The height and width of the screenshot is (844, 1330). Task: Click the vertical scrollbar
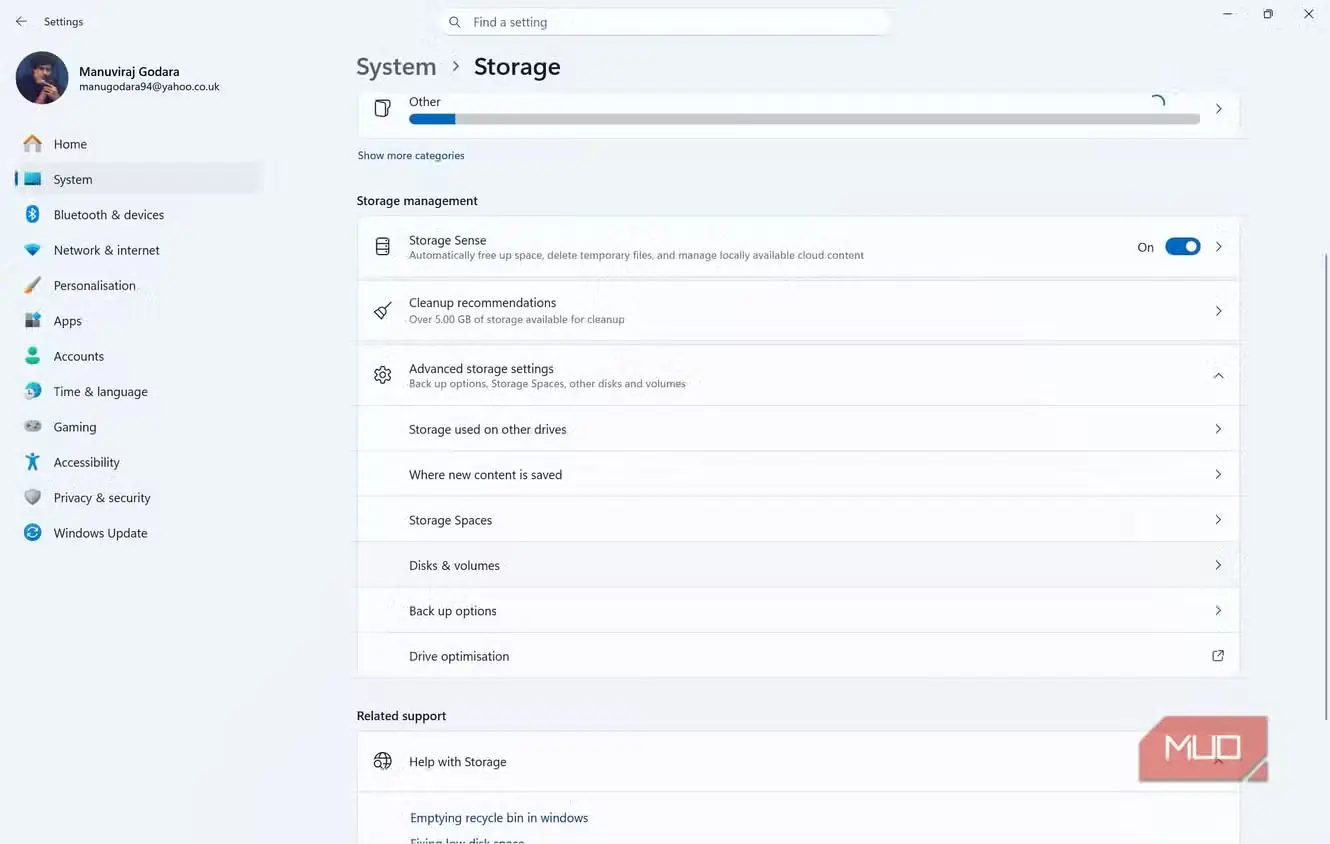coord(1326,485)
